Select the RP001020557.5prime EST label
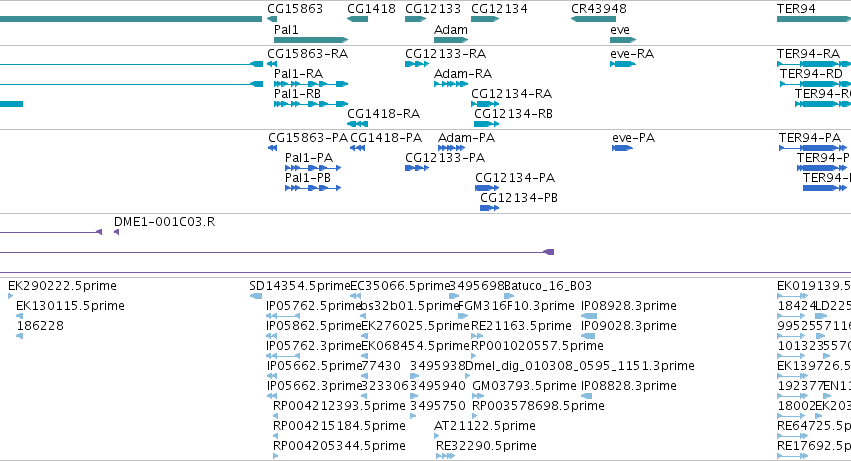 point(537,346)
